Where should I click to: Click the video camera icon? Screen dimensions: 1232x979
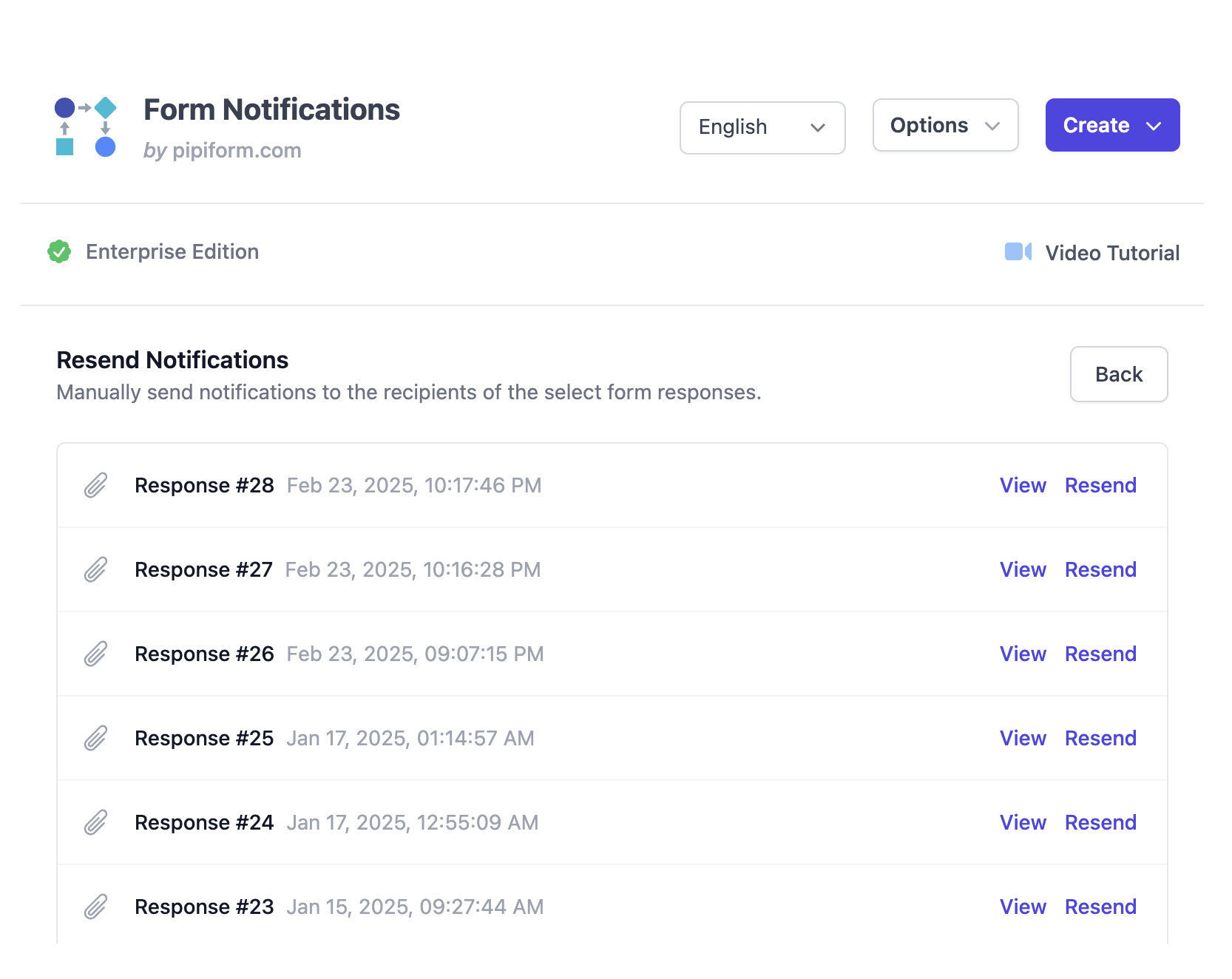[1018, 252]
